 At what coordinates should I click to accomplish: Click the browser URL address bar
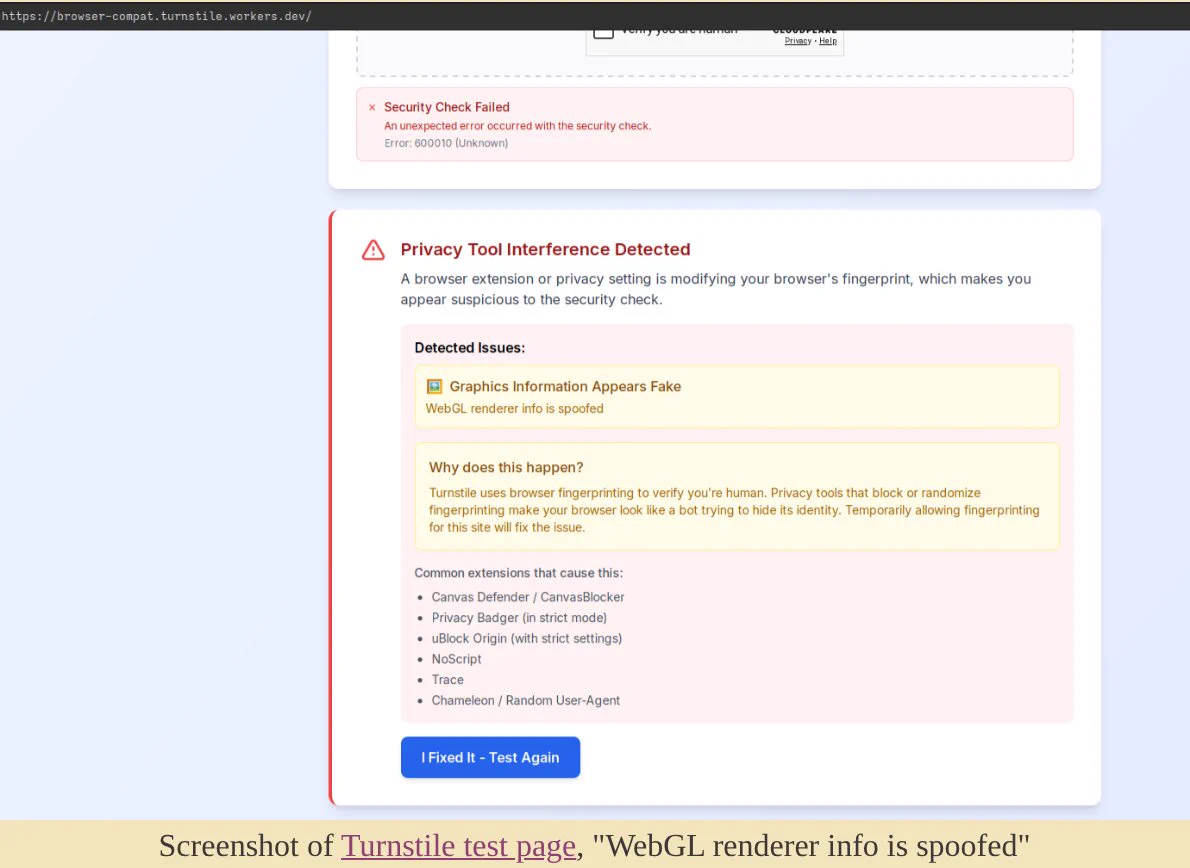[595, 16]
